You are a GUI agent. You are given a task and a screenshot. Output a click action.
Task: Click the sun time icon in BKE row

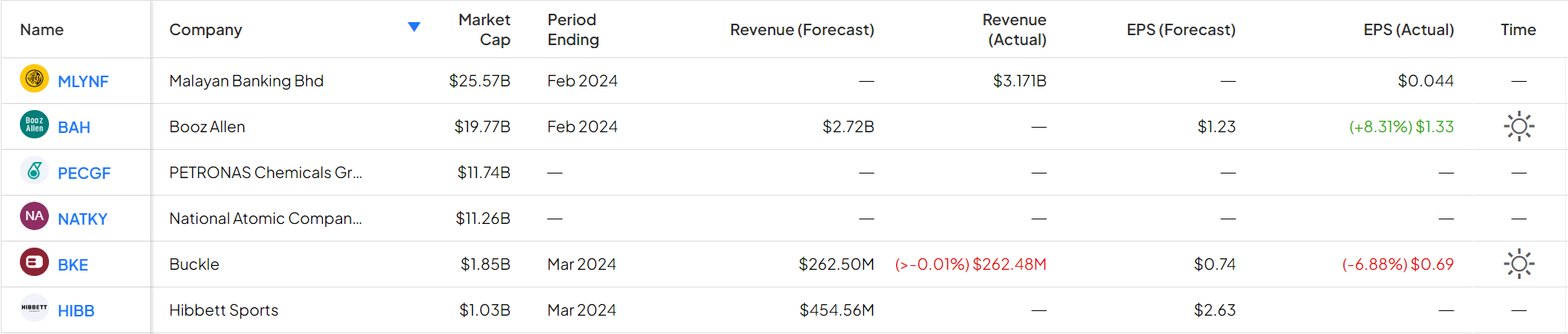pos(1519,264)
